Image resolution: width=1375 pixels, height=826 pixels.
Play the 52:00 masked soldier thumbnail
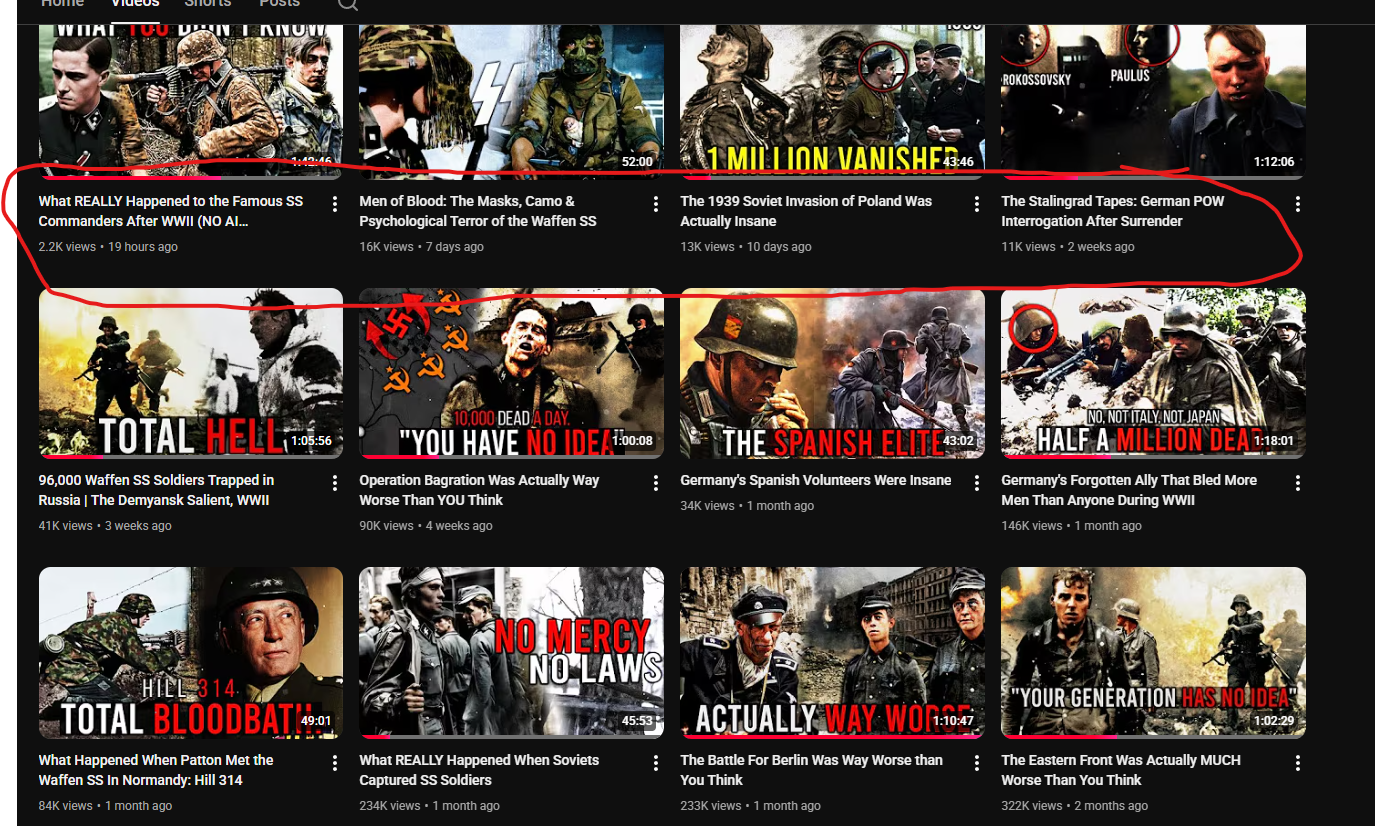[x=512, y=100]
